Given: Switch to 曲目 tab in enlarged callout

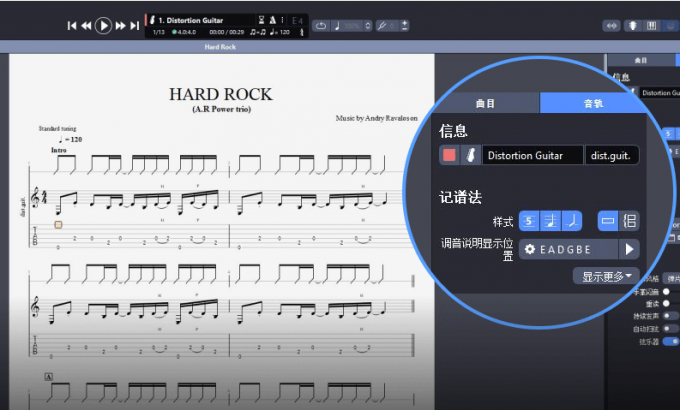Looking at the screenshot, I should pyautogui.click(x=485, y=103).
